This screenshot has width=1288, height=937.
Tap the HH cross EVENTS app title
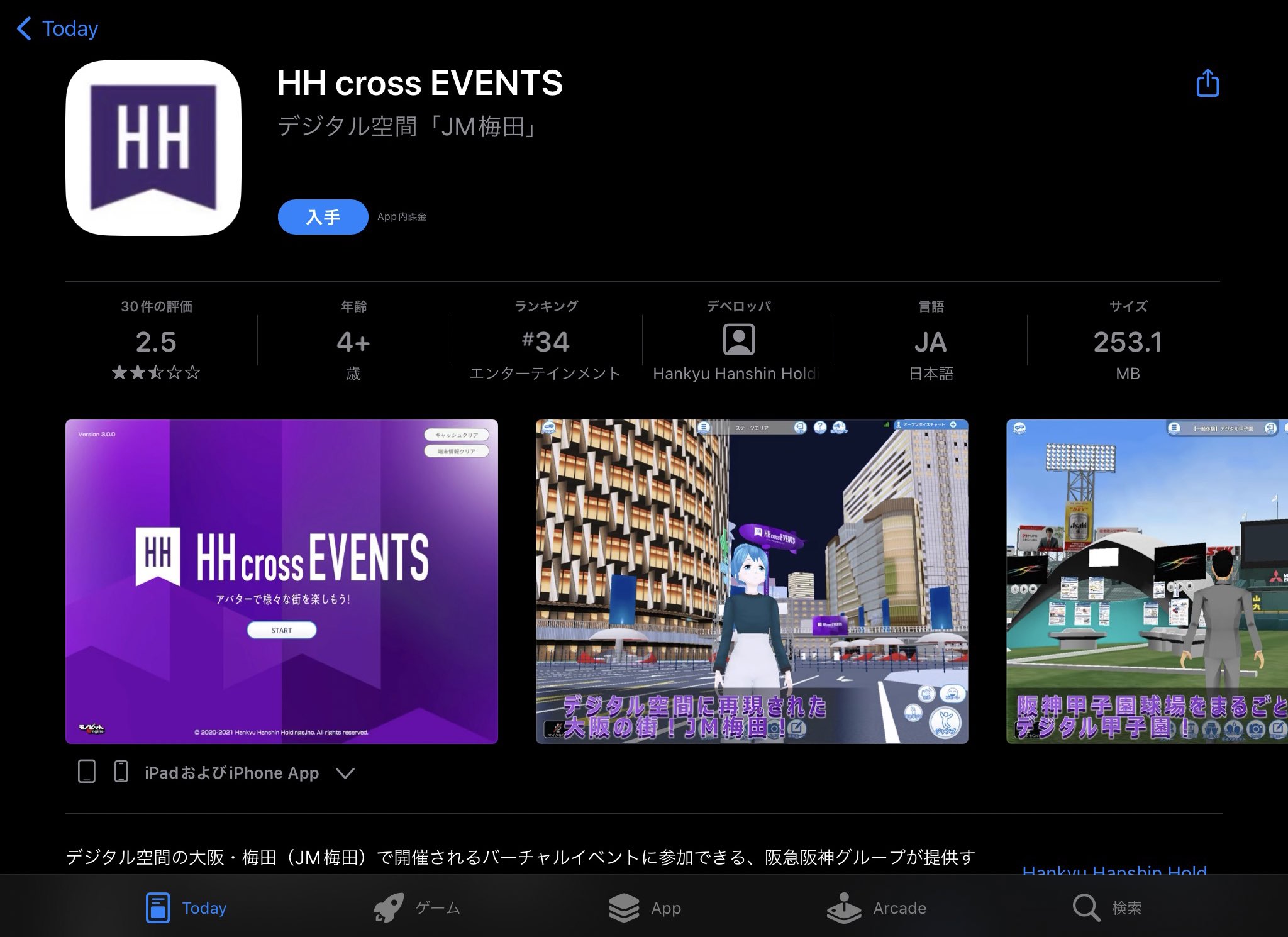tap(420, 83)
